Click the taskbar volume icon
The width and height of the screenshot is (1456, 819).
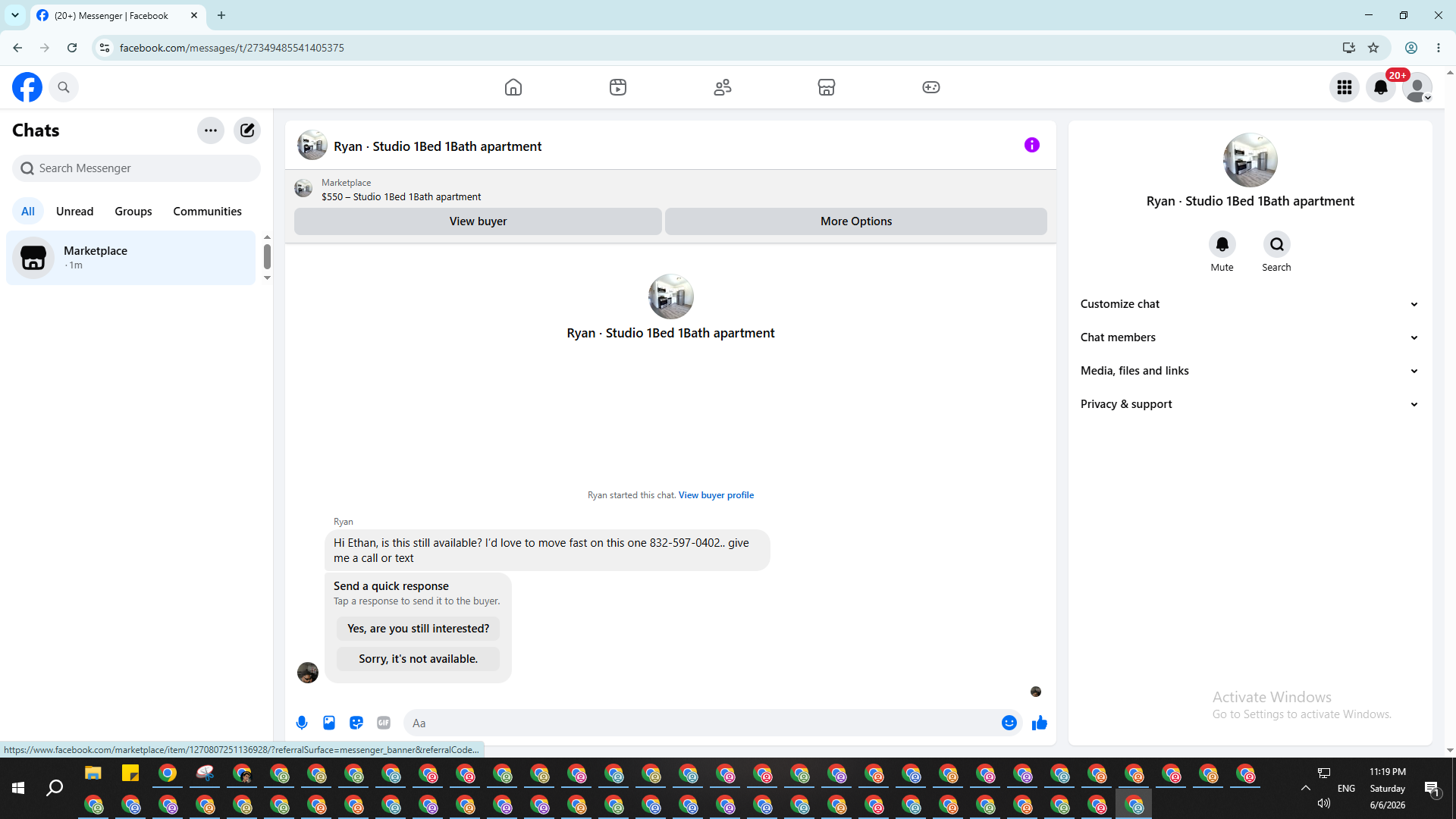tap(1324, 803)
